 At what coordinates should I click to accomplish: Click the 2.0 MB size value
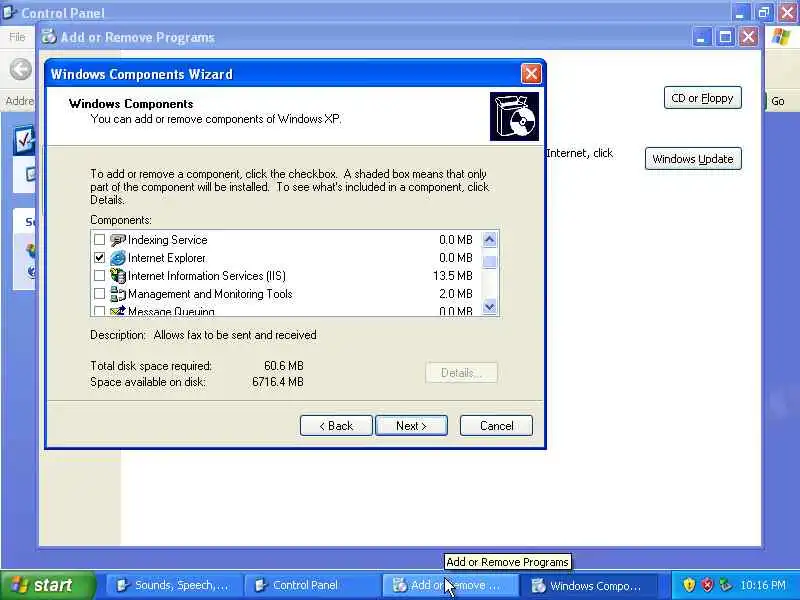456,294
